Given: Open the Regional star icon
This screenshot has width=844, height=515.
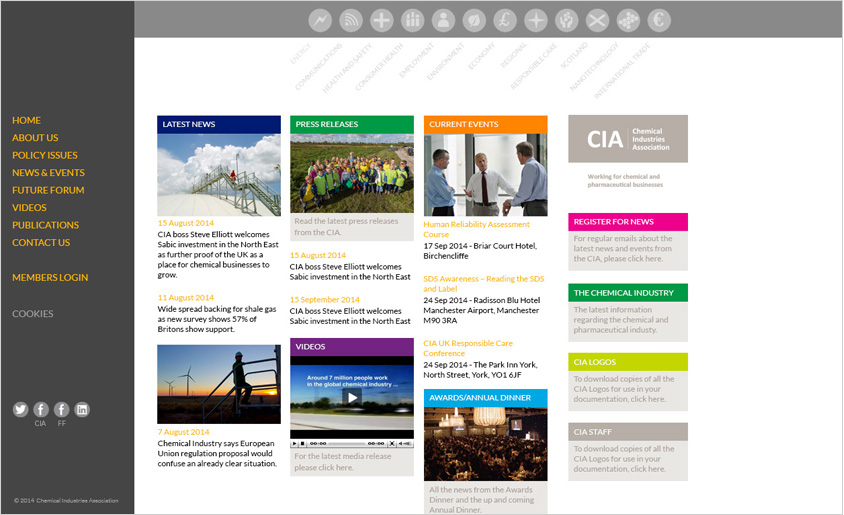Looking at the screenshot, I should [x=536, y=20].
